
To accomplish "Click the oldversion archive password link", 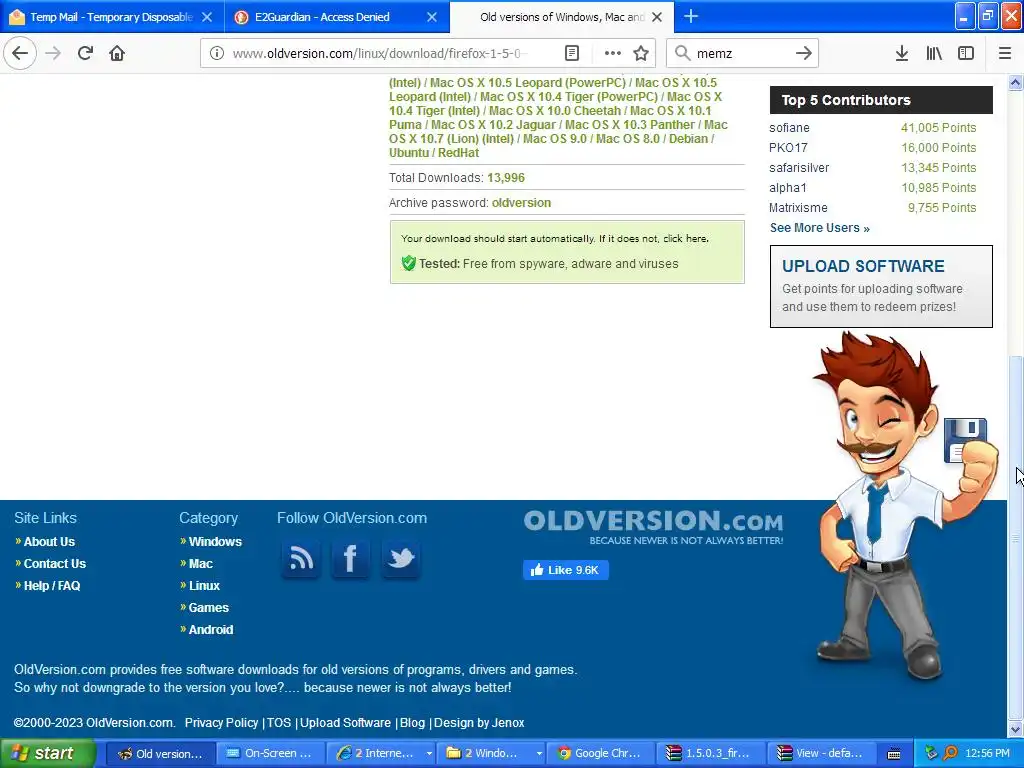I will (x=521, y=202).
